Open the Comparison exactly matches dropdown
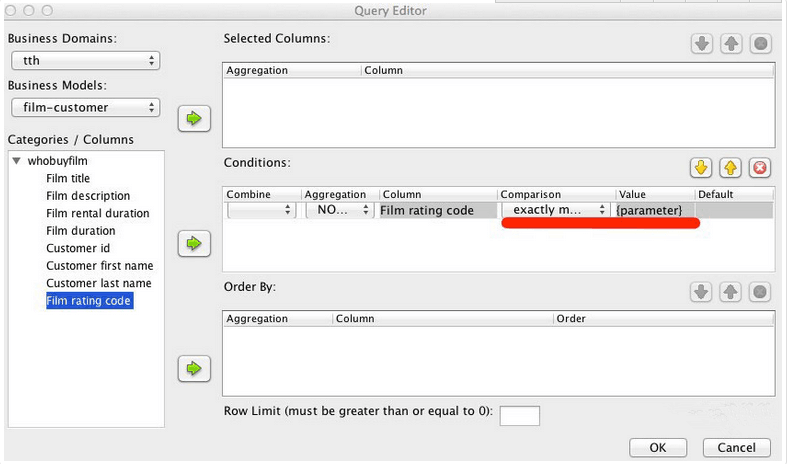 click(x=556, y=210)
